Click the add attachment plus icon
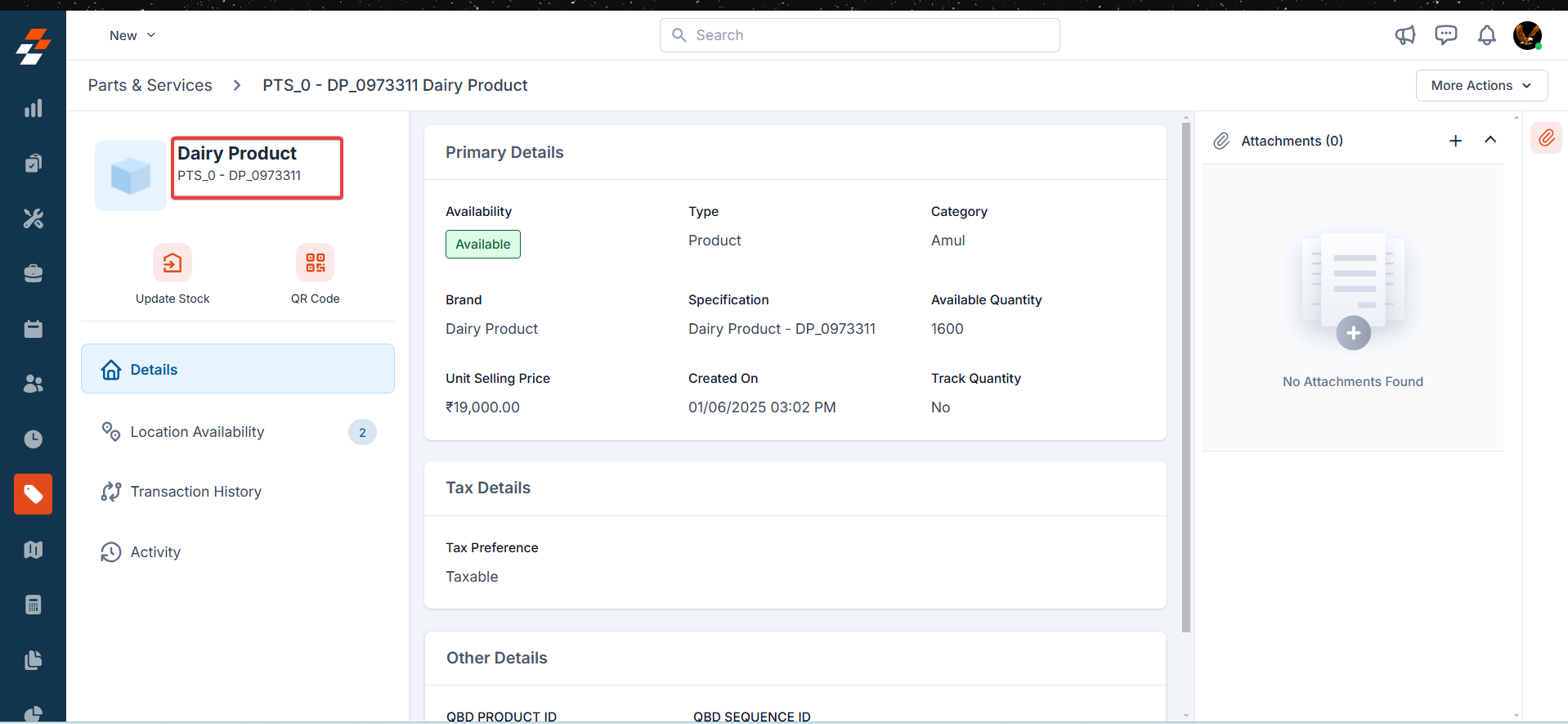The height and width of the screenshot is (724, 1568). (1455, 141)
